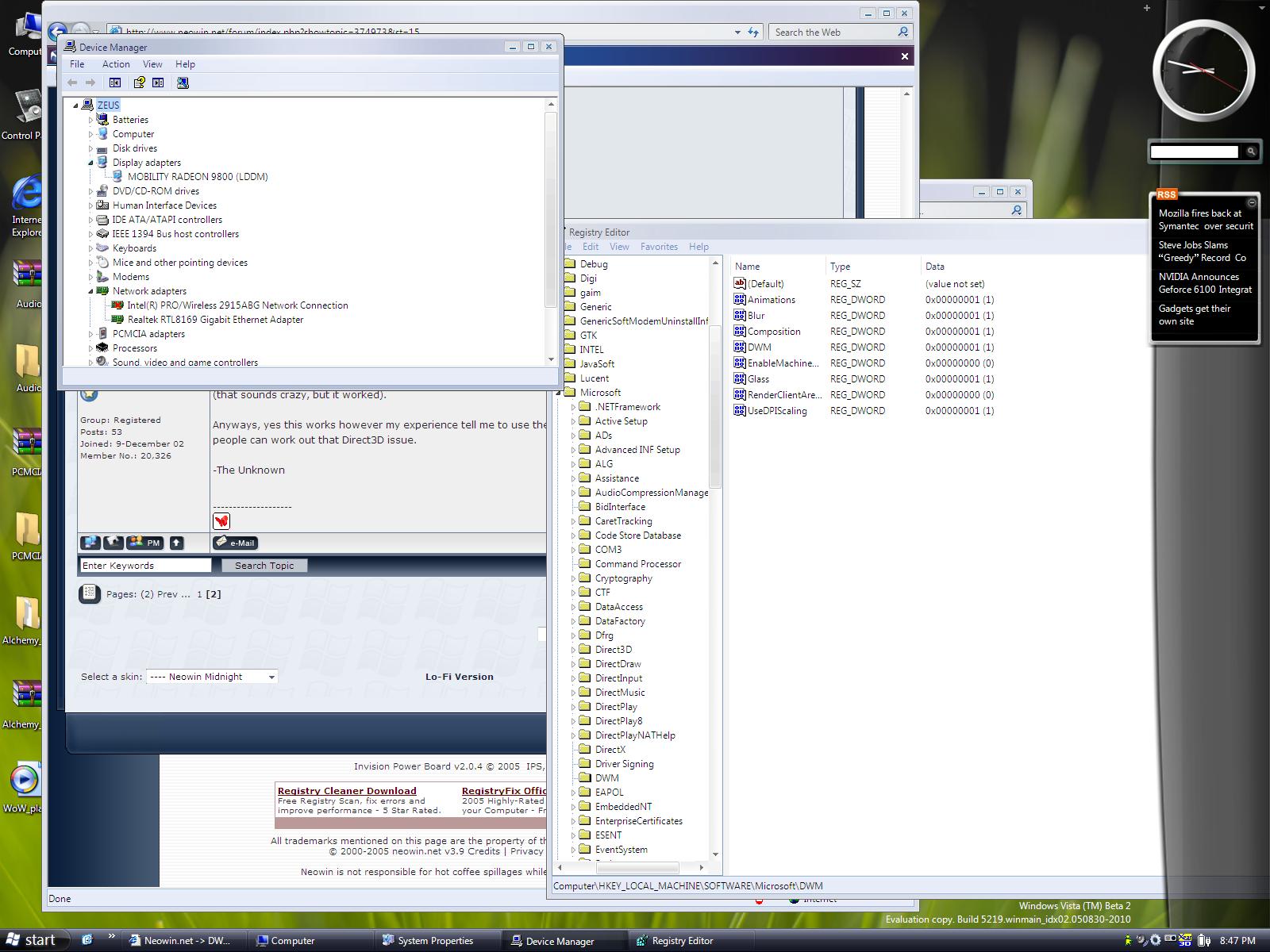The width and height of the screenshot is (1270, 952).
Task: Open the Lo-Fi Version link
Action: click(459, 677)
